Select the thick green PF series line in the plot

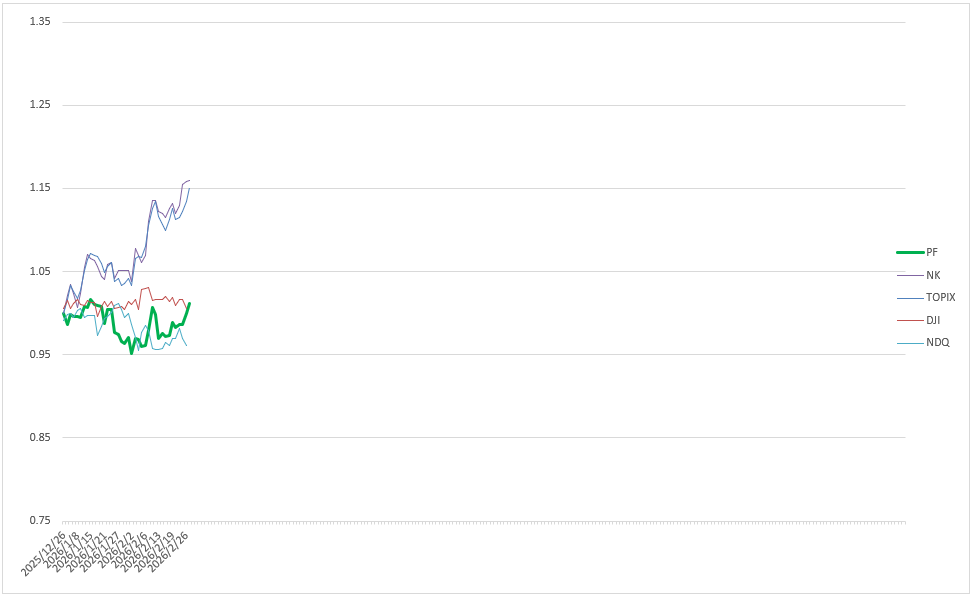[153, 308]
